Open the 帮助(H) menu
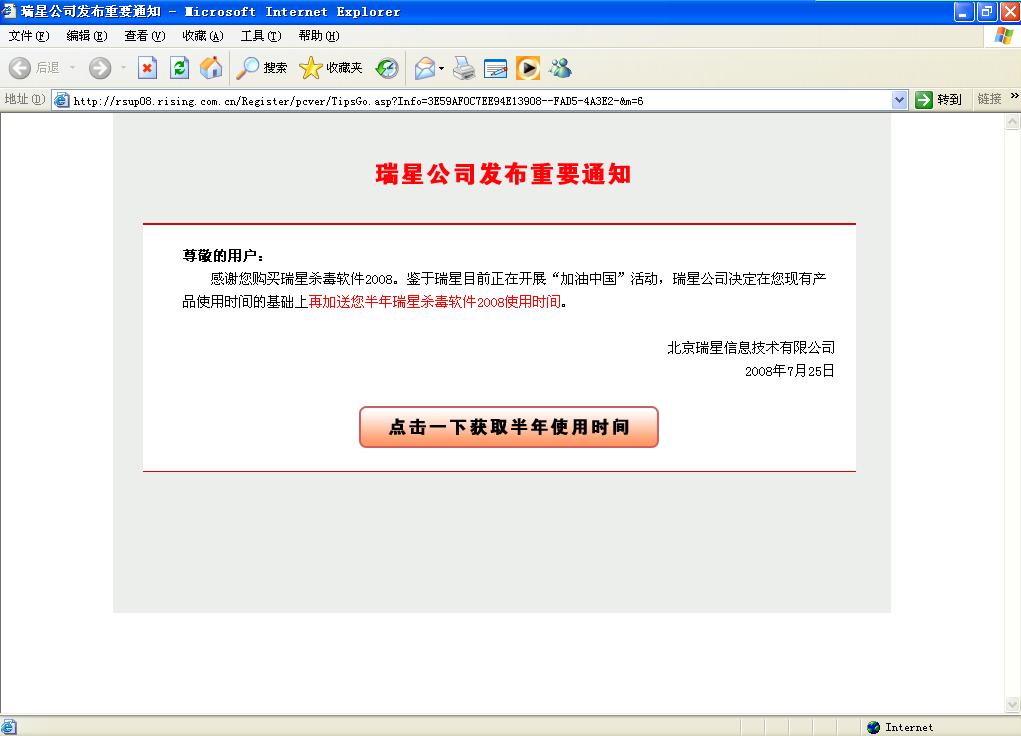Viewport: 1021px width, 736px height. tap(318, 36)
